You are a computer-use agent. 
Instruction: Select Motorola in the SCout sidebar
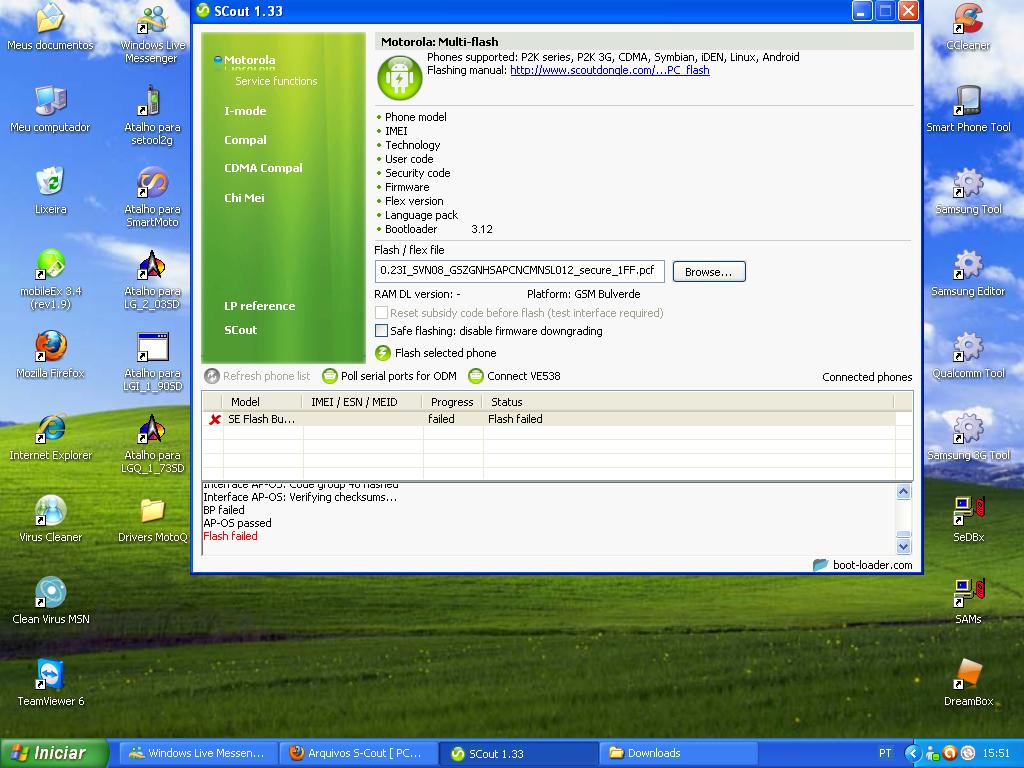point(249,60)
